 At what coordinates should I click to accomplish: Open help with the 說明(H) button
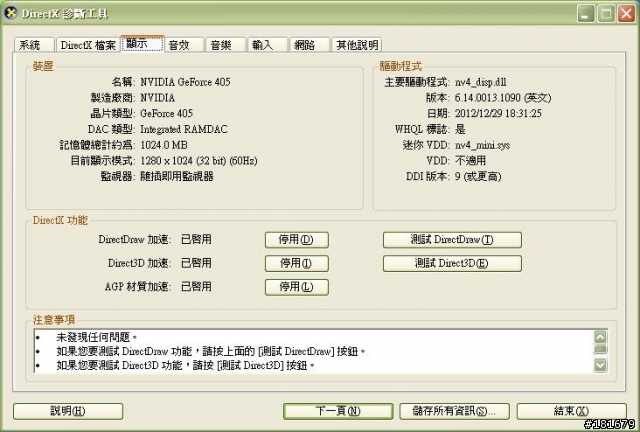pyautogui.click(x=68, y=411)
